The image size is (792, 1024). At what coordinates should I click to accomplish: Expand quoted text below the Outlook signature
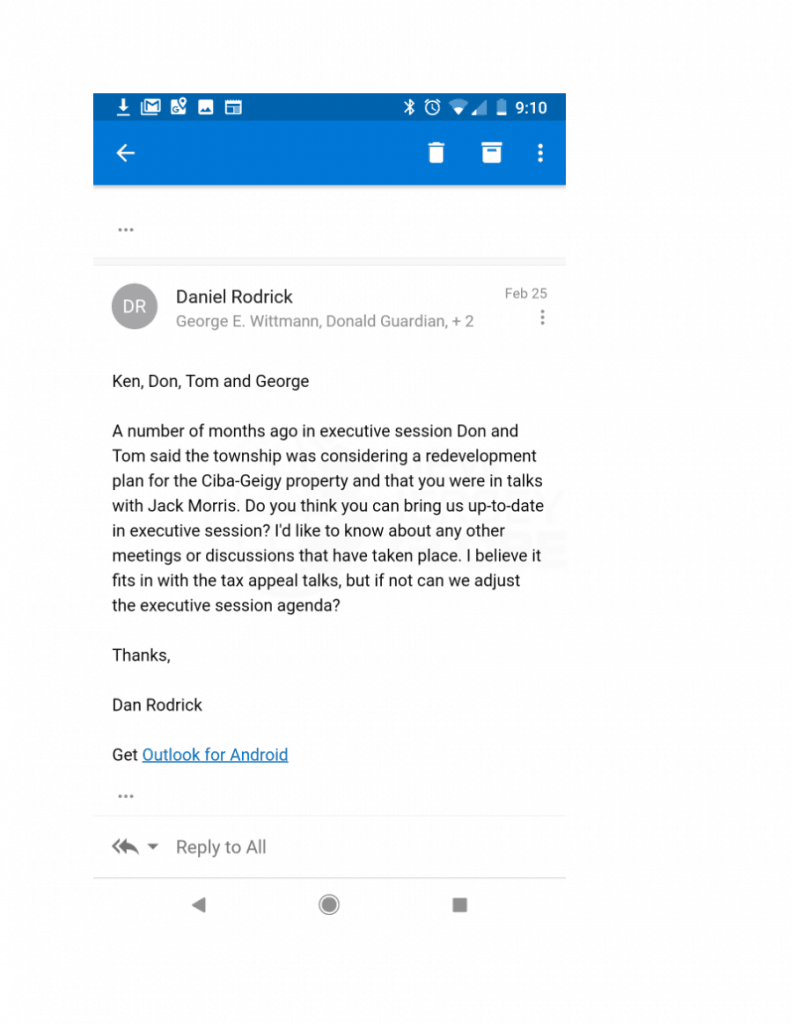(x=125, y=796)
